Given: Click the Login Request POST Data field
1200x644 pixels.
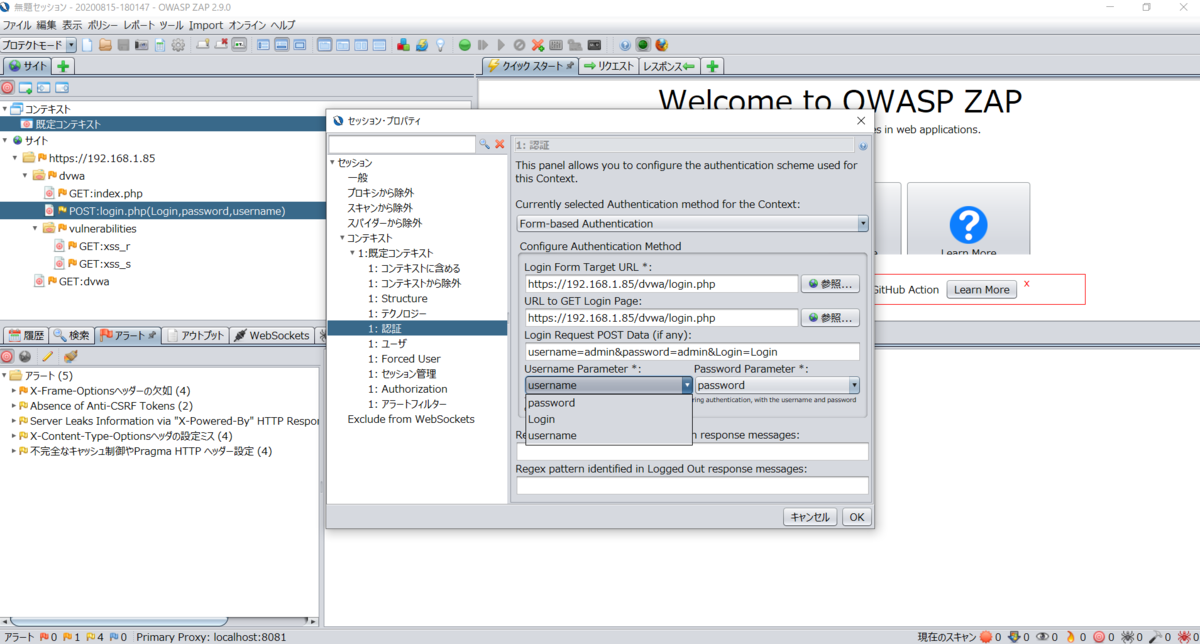Looking at the screenshot, I should (x=692, y=351).
